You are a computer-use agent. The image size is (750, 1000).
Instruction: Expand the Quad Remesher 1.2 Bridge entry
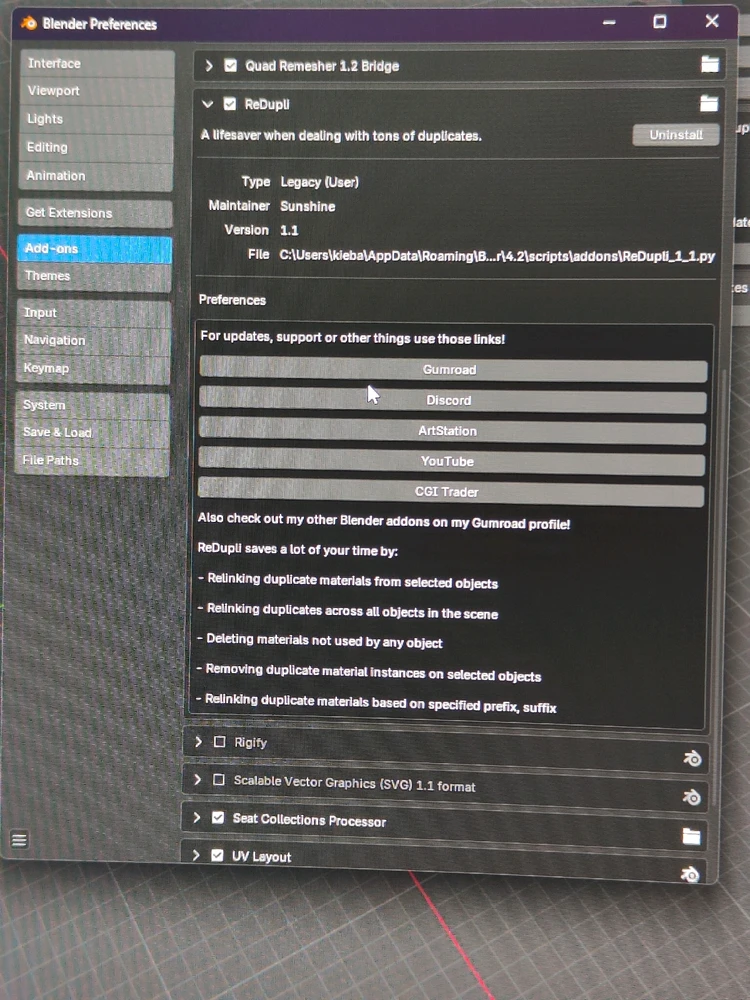pyautogui.click(x=209, y=66)
